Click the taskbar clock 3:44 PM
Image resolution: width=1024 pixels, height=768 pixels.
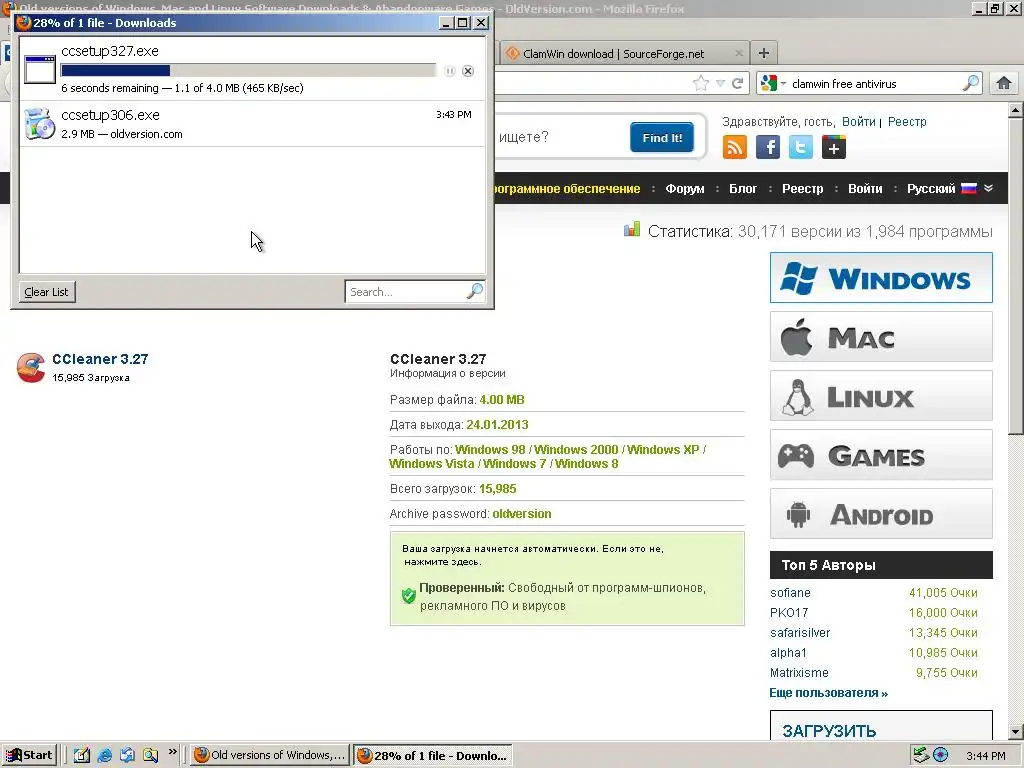(985, 756)
